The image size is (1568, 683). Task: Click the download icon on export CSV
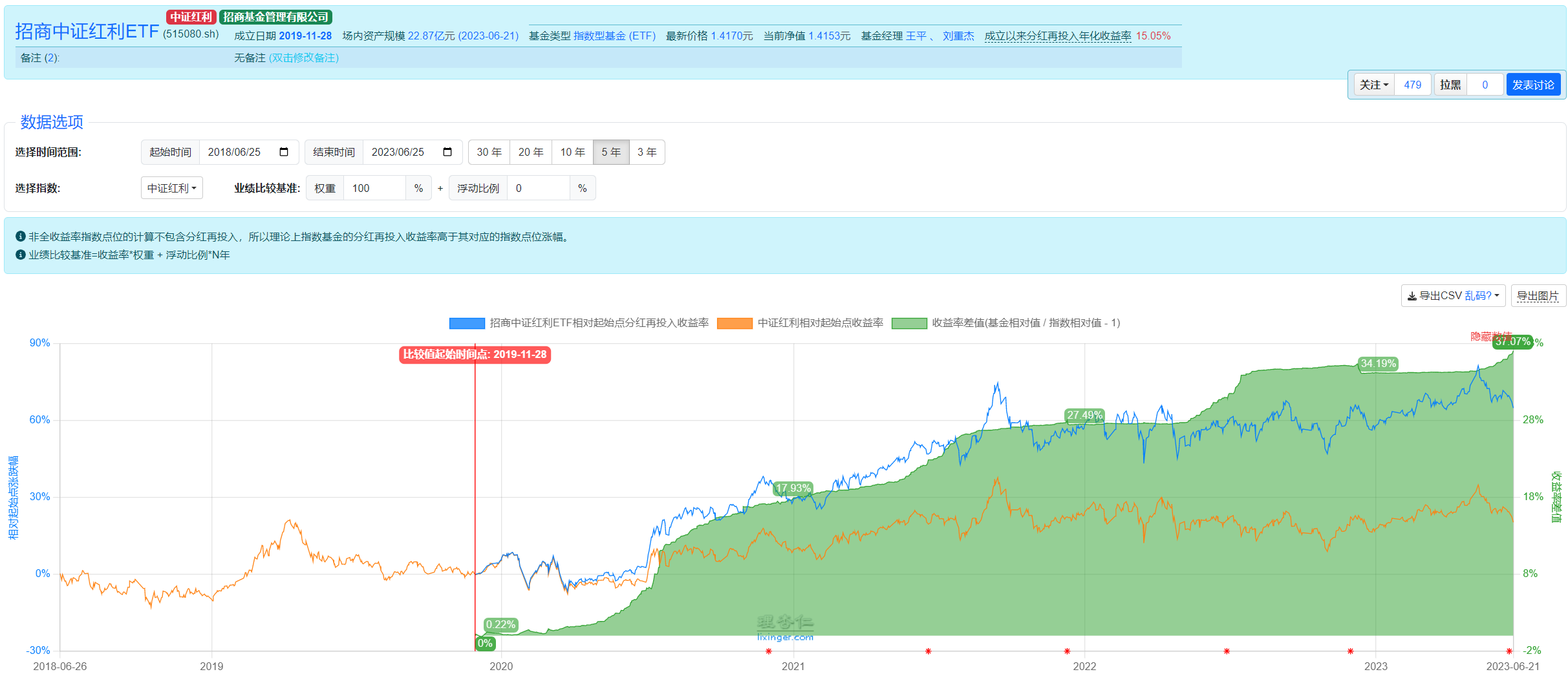[1412, 296]
